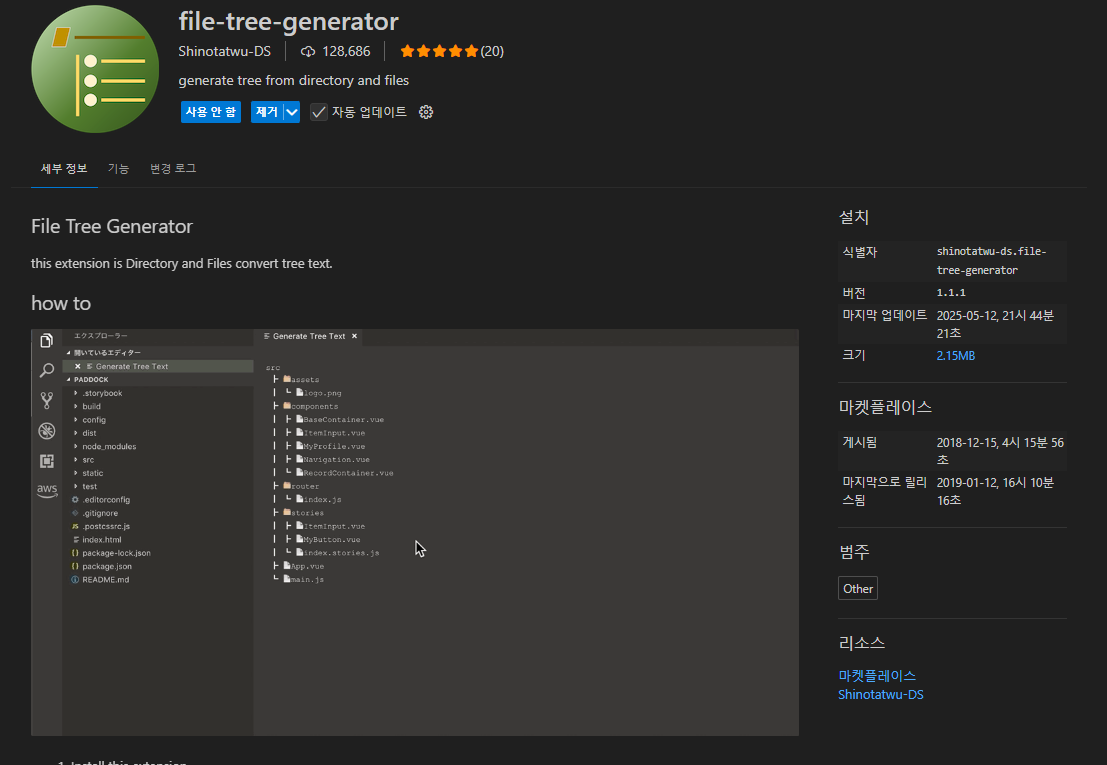This screenshot has height=765, width=1107.
Task: Select the Other category tag
Action: [858, 589]
